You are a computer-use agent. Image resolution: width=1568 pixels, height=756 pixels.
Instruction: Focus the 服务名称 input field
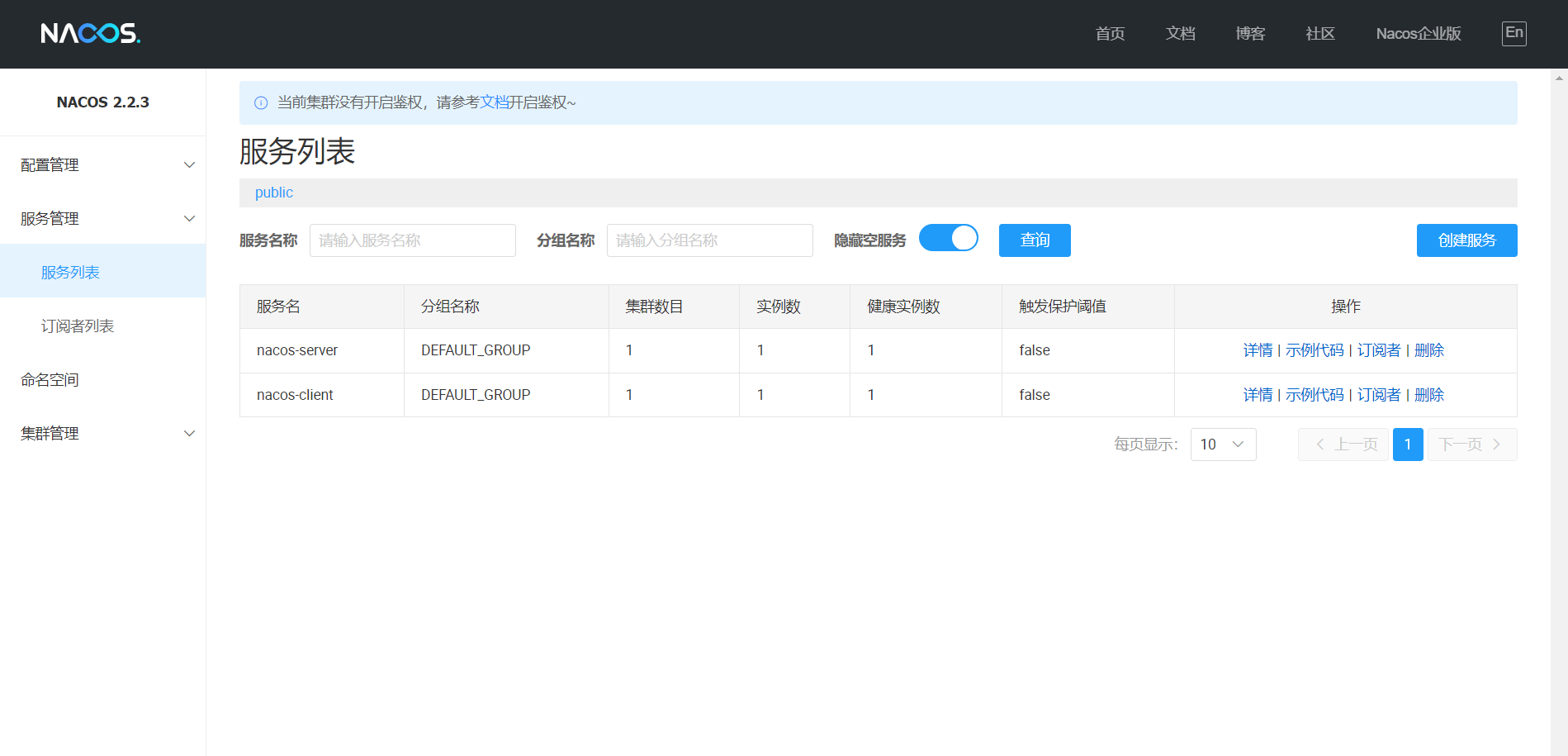pos(413,240)
